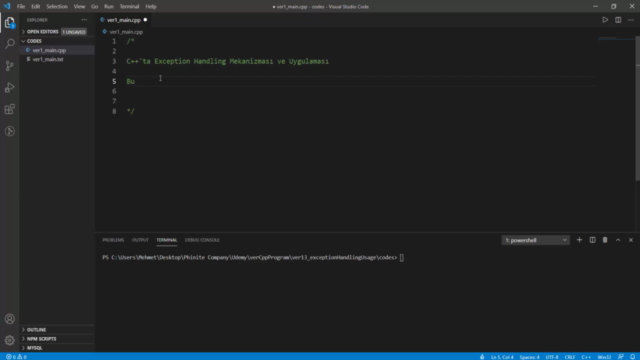The height and width of the screenshot is (360, 640).
Task: Click Spaces: 4 indentation in status bar
Action: click(x=529, y=357)
